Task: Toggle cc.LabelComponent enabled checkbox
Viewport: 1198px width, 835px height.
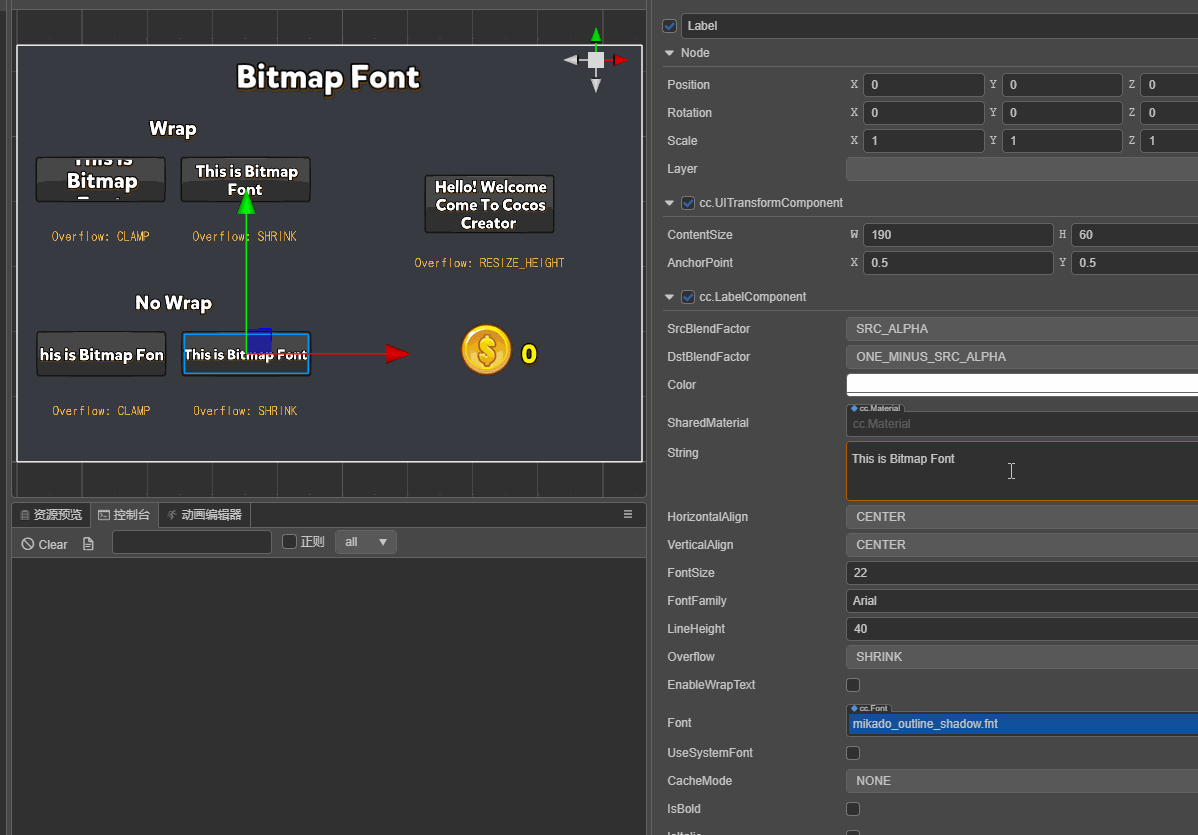Action: coord(688,297)
